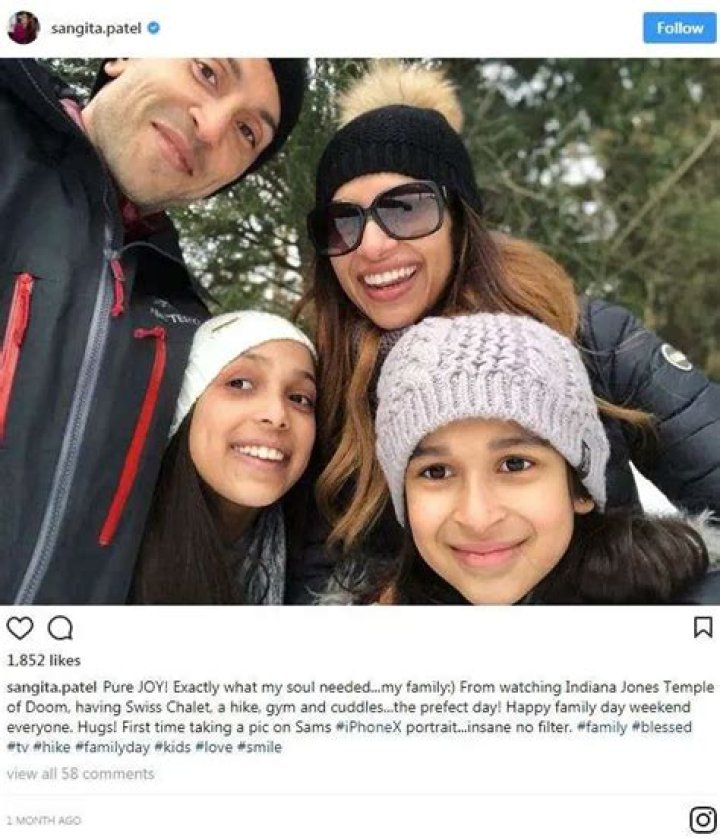Click the blue verified badge
The height and width of the screenshot is (840, 720).
(x=154, y=28)
